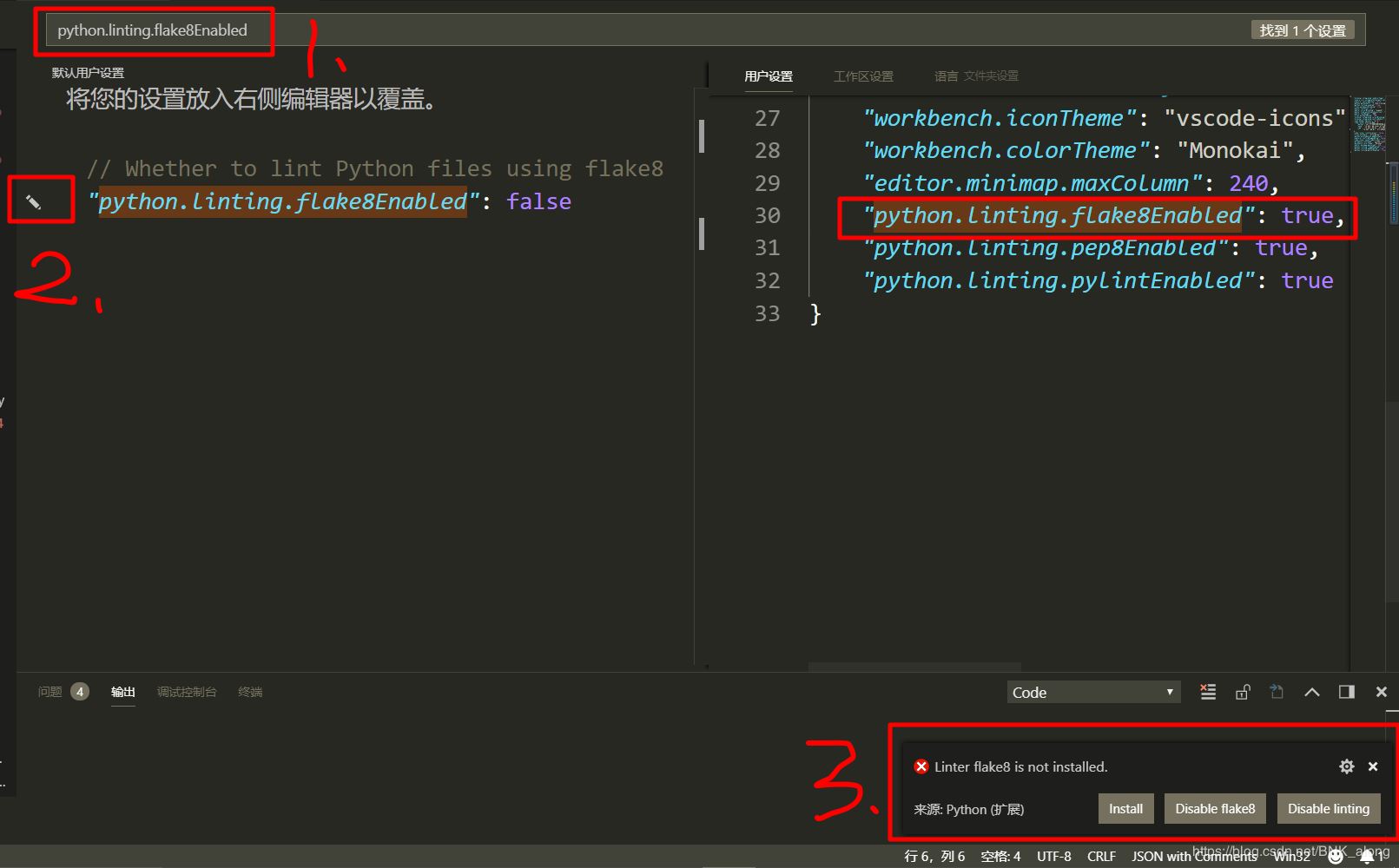Open the output log file icon
Viewport: 1399px width, 868px height.
[1277, 692]
